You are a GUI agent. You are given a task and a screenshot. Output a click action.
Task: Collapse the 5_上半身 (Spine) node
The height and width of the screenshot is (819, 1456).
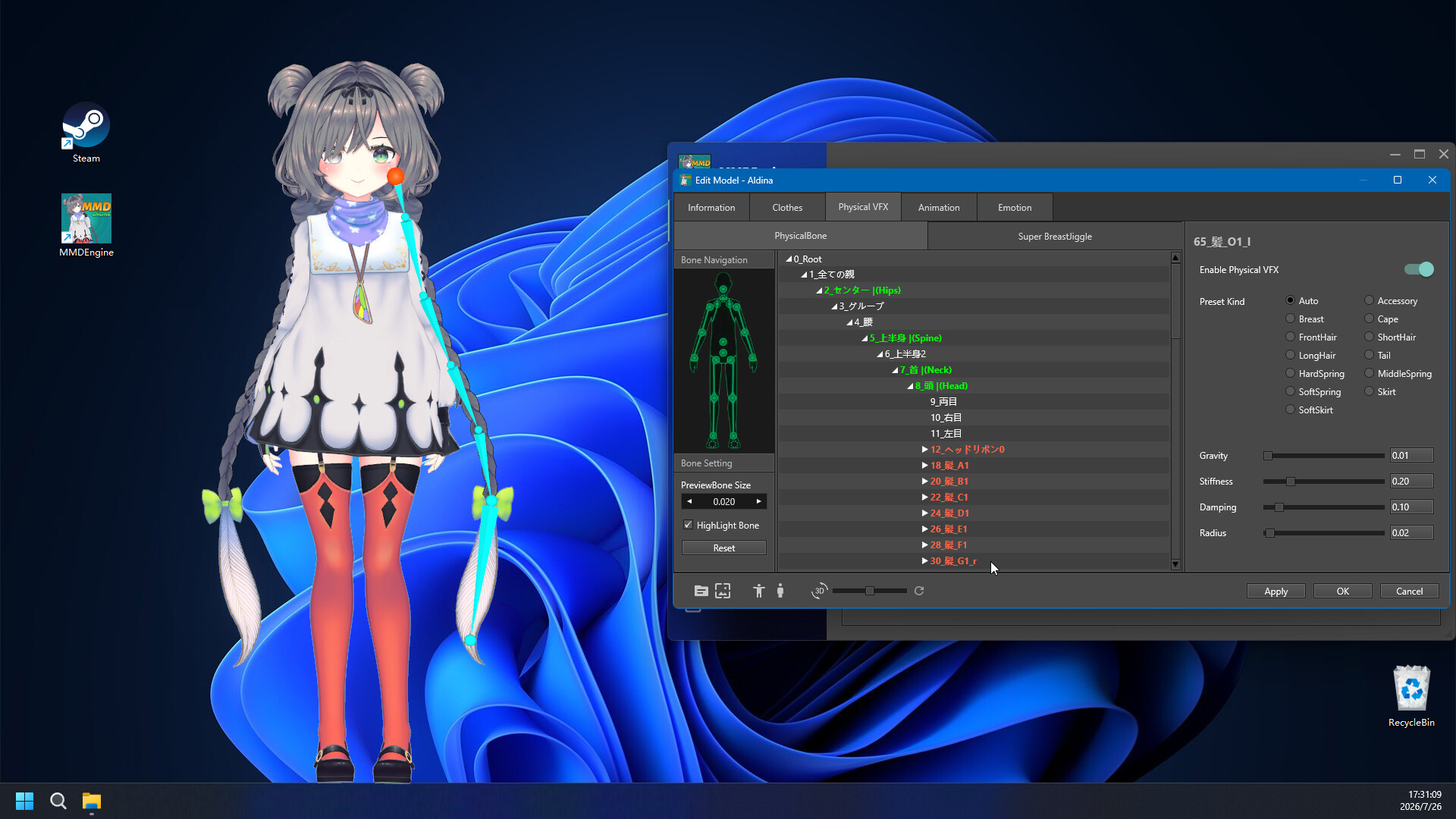(864, 338)
